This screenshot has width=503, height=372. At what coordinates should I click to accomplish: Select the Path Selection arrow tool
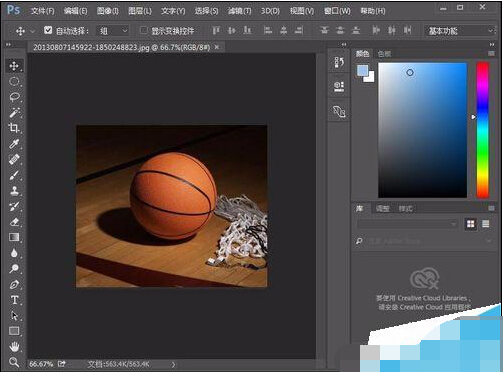[x=14, y=315]
